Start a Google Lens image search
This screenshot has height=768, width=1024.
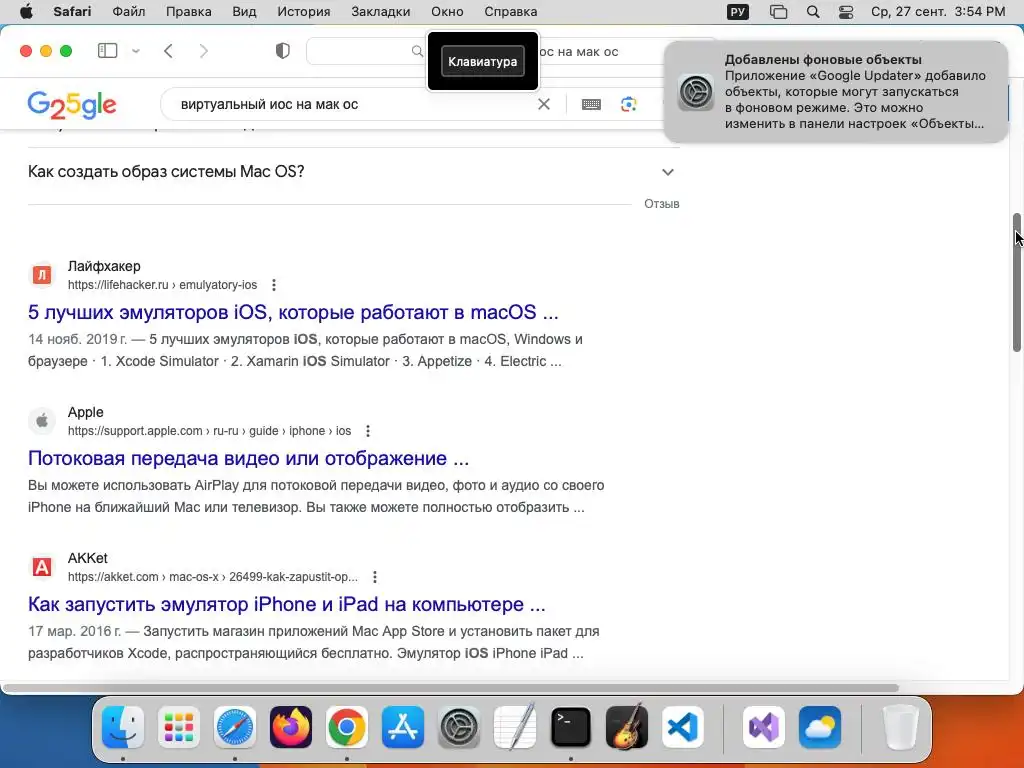point(628,104)
